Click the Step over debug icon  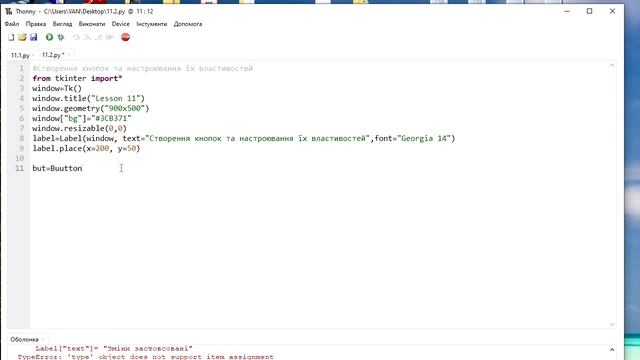[76, 37]
